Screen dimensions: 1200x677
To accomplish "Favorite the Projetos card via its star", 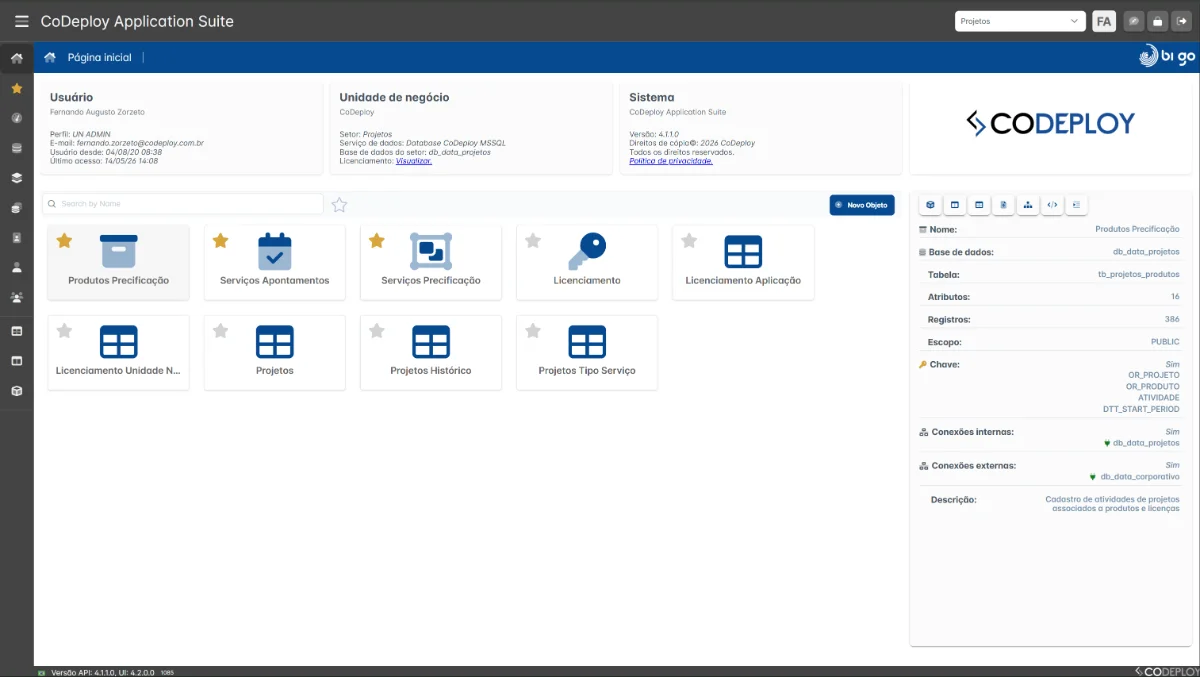I will 221,331.
